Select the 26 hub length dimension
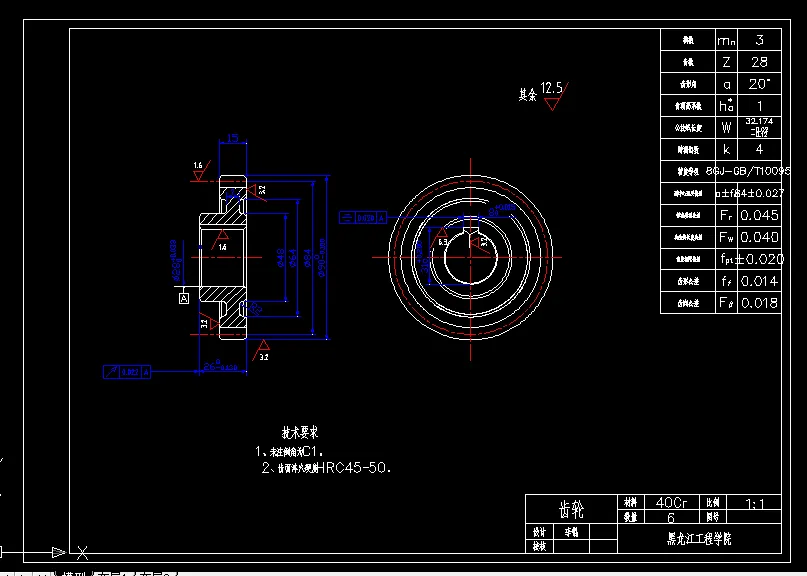807x576 pixels. [x=220, y=367]
